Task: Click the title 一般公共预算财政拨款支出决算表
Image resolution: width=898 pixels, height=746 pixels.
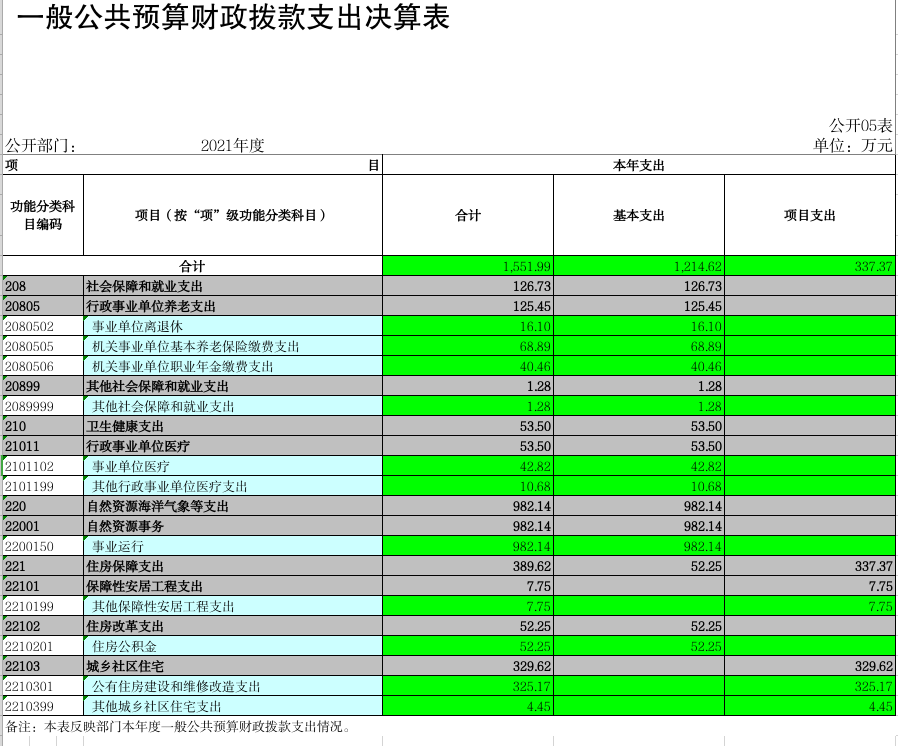Action: click(x=233, y=17)
